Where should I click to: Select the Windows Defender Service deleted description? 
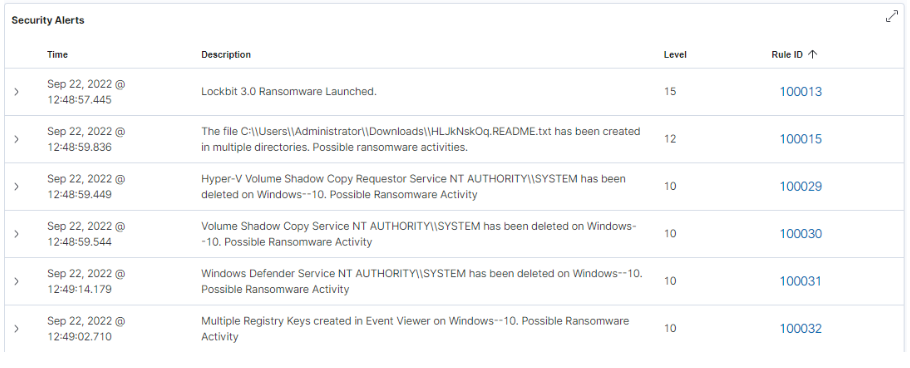[x=422, y=281]
